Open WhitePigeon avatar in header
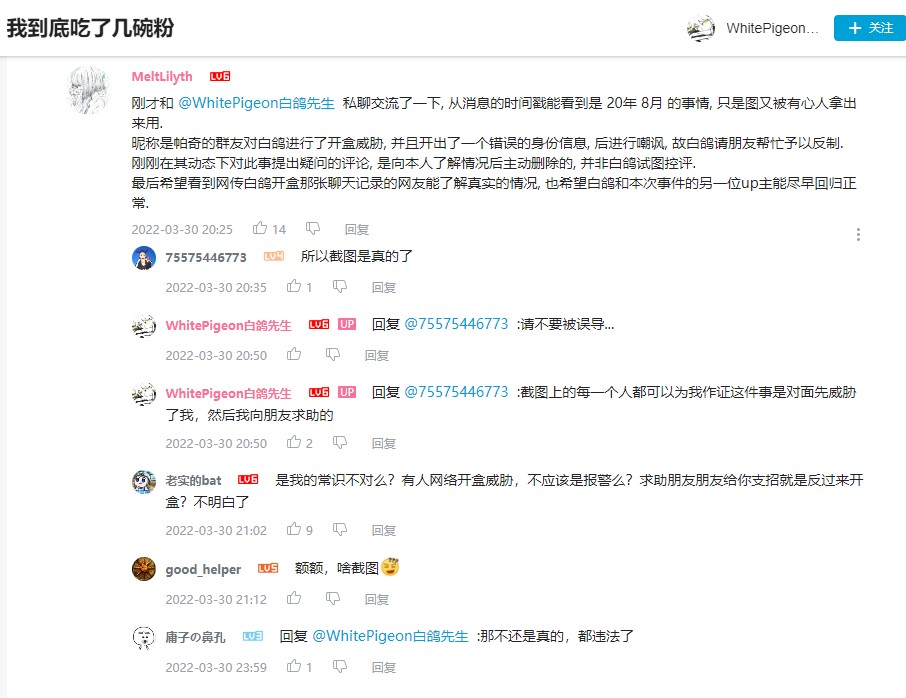The image size is (906, 698). click(701, 28)
